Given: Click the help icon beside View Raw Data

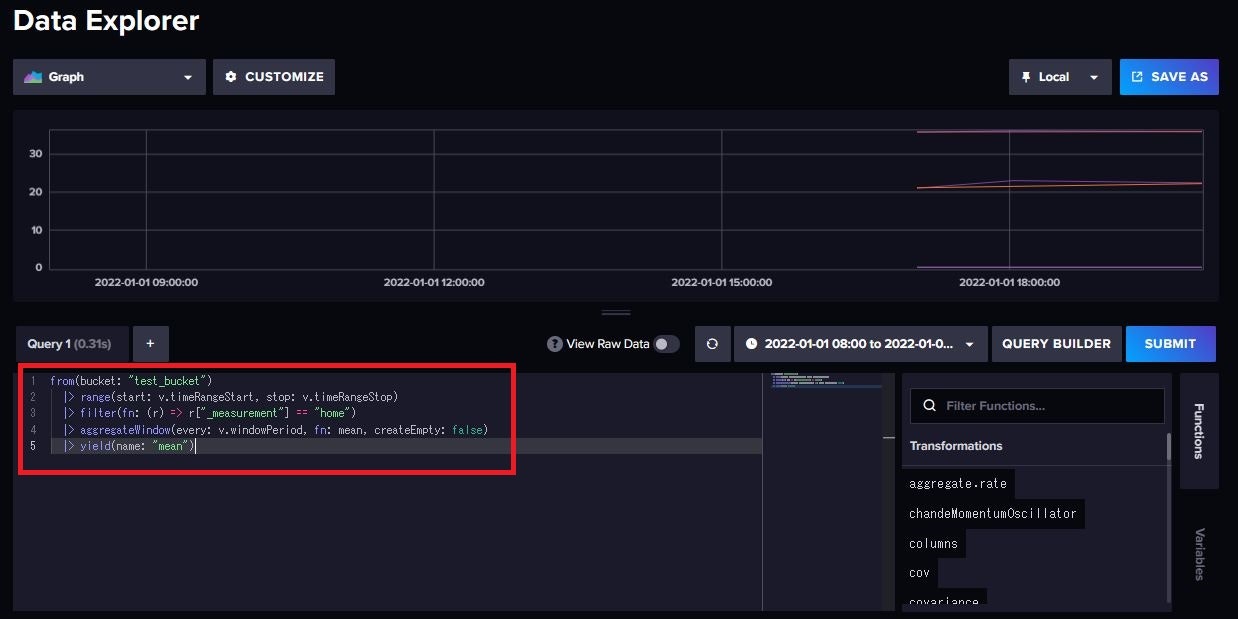Looking at the screenshot, I should [554, 343].
